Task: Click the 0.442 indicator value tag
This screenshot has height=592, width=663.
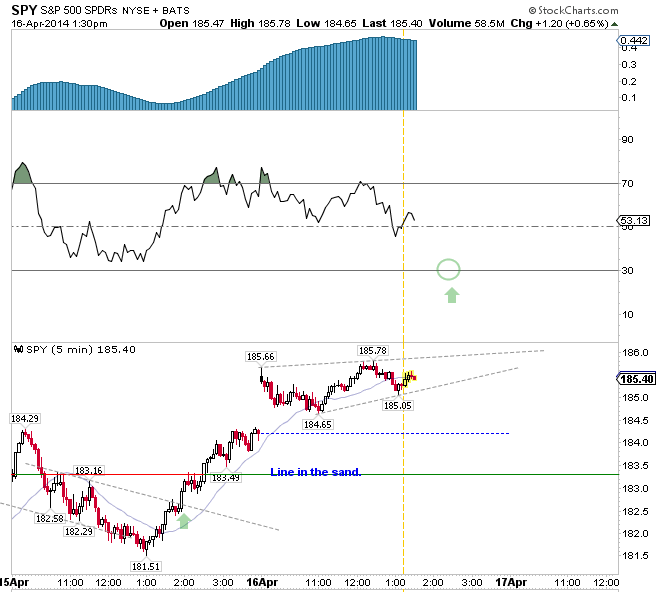Action: pyautogui.click(x=633, y=41)
